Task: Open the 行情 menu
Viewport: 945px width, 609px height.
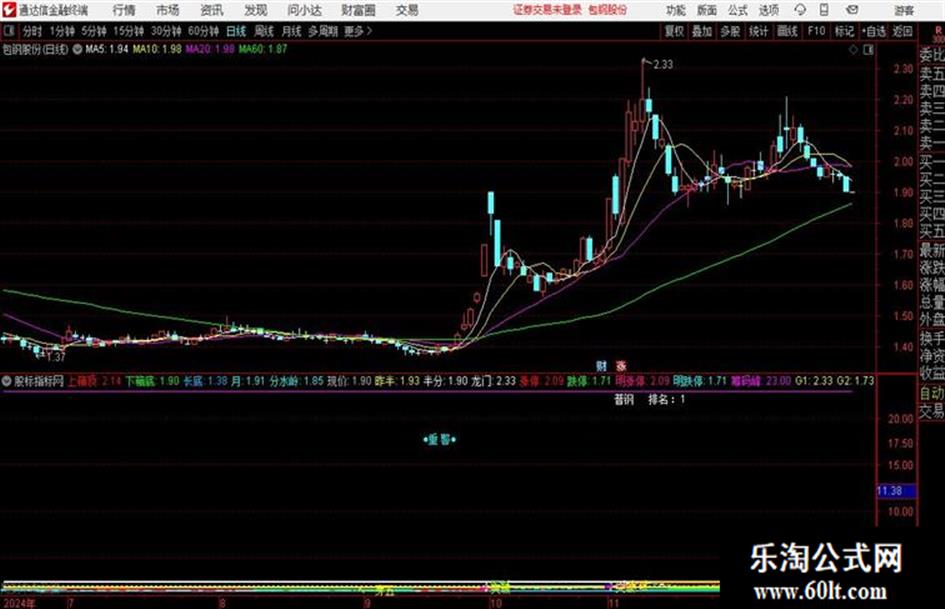Action: click(x=124, y=10)
